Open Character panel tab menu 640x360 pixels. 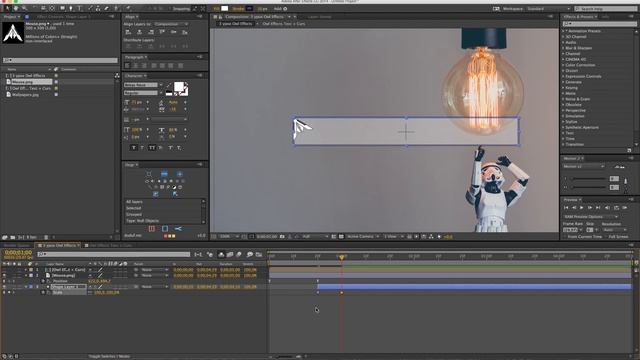[200, 76]
